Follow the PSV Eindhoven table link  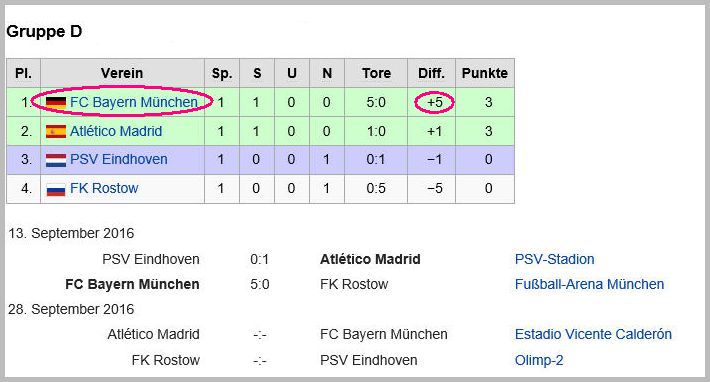point(119,159)
